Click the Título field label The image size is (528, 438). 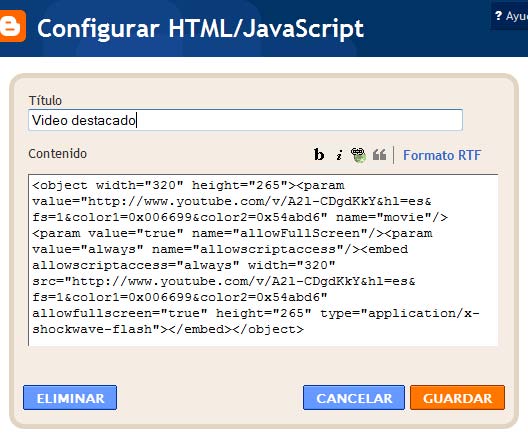(x=45, y=100)
